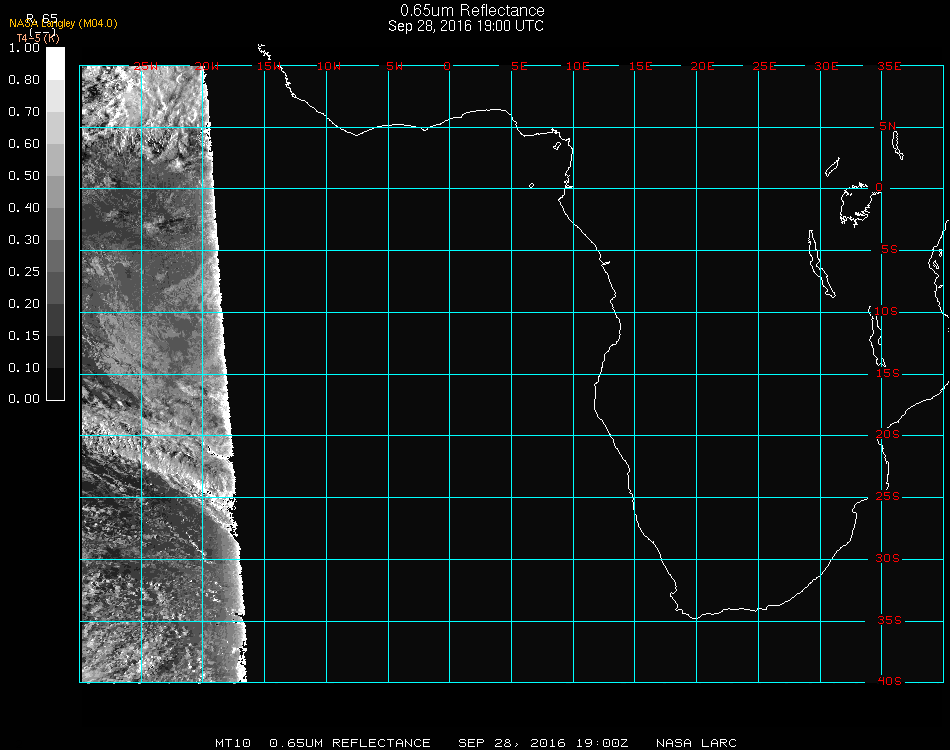The height and width of the screenshot is (750, 950).
Task: Click the 40S latitude label
Action: pyautogui.click(x=888, y=682)
